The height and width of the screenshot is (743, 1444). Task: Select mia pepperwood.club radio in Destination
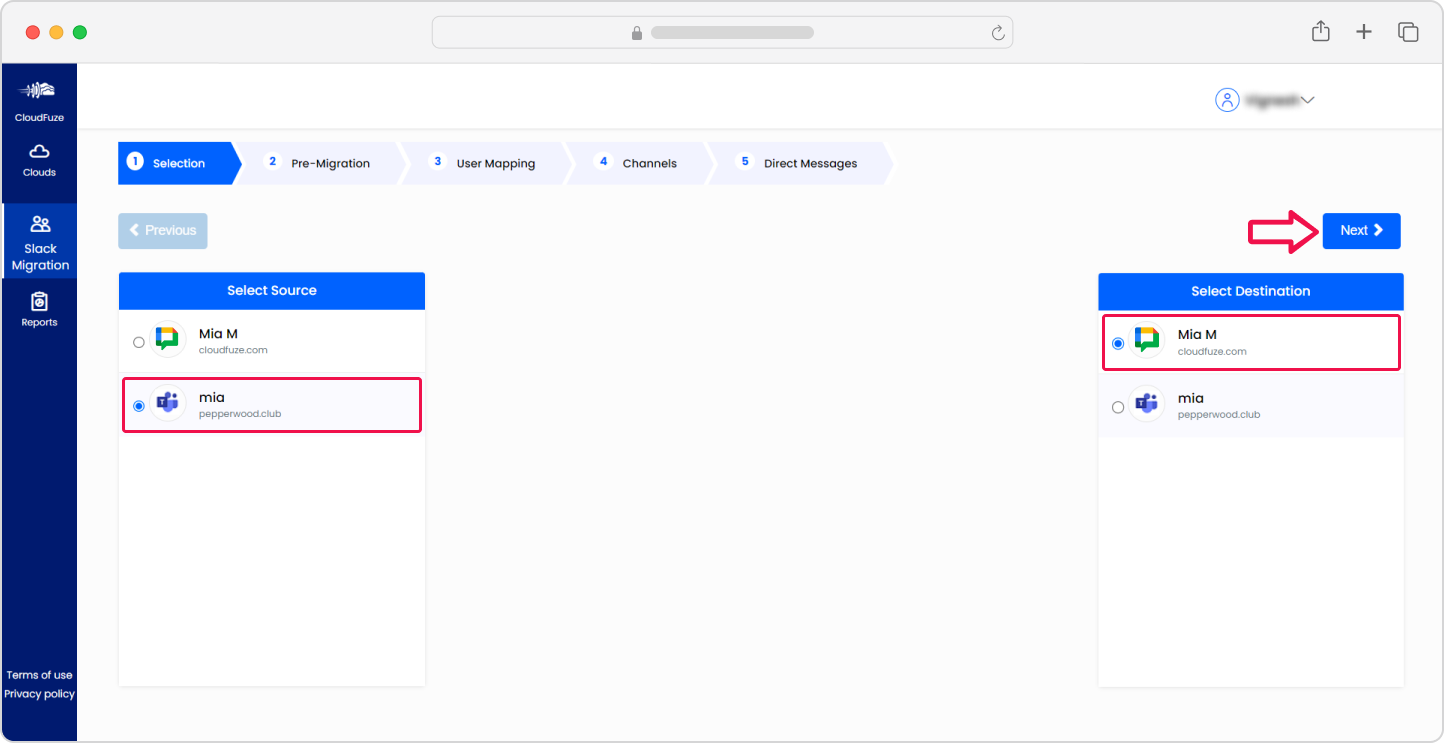[1118, 407]
